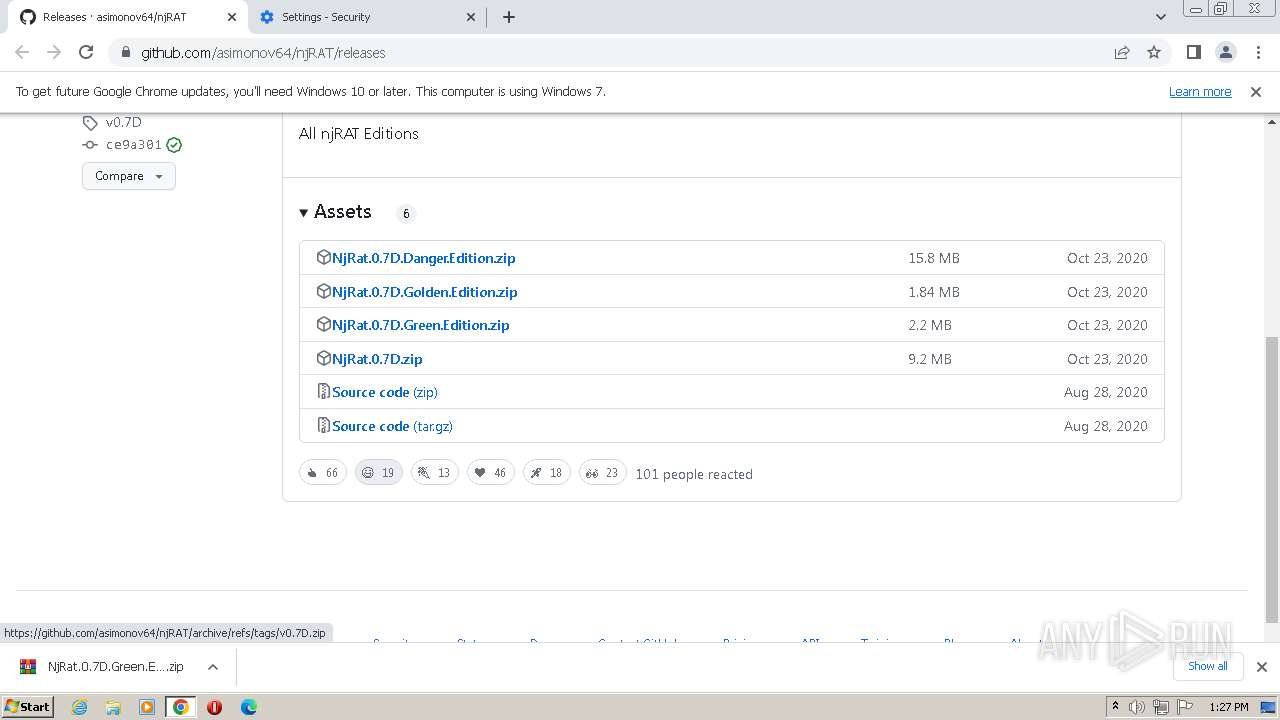Open Microsoft Edge from taskbar
1280x720 pixels.
(248, 706)
